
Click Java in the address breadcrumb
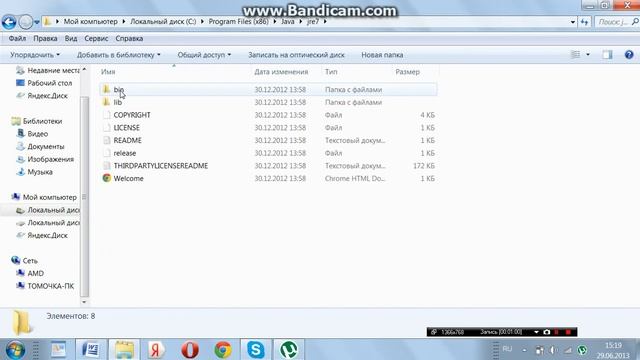pos(287,22)
